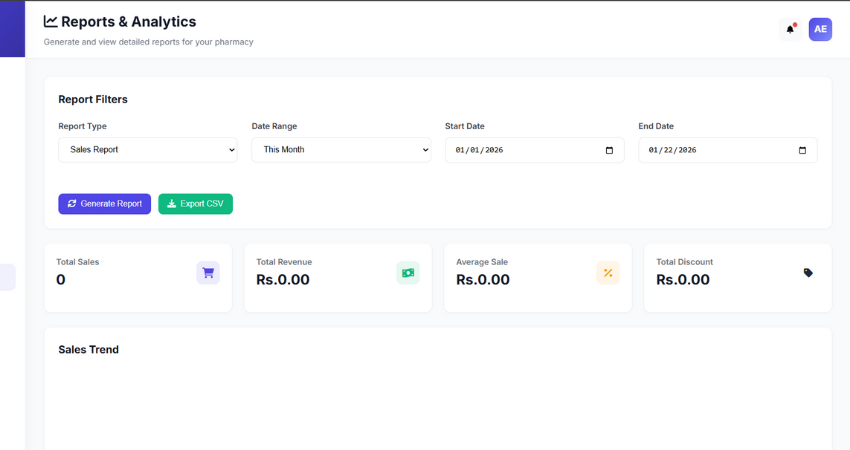Screen dimensions: 850x450
Task: Click the tag icon in Total Discount
Action: (x=808, y=272)
